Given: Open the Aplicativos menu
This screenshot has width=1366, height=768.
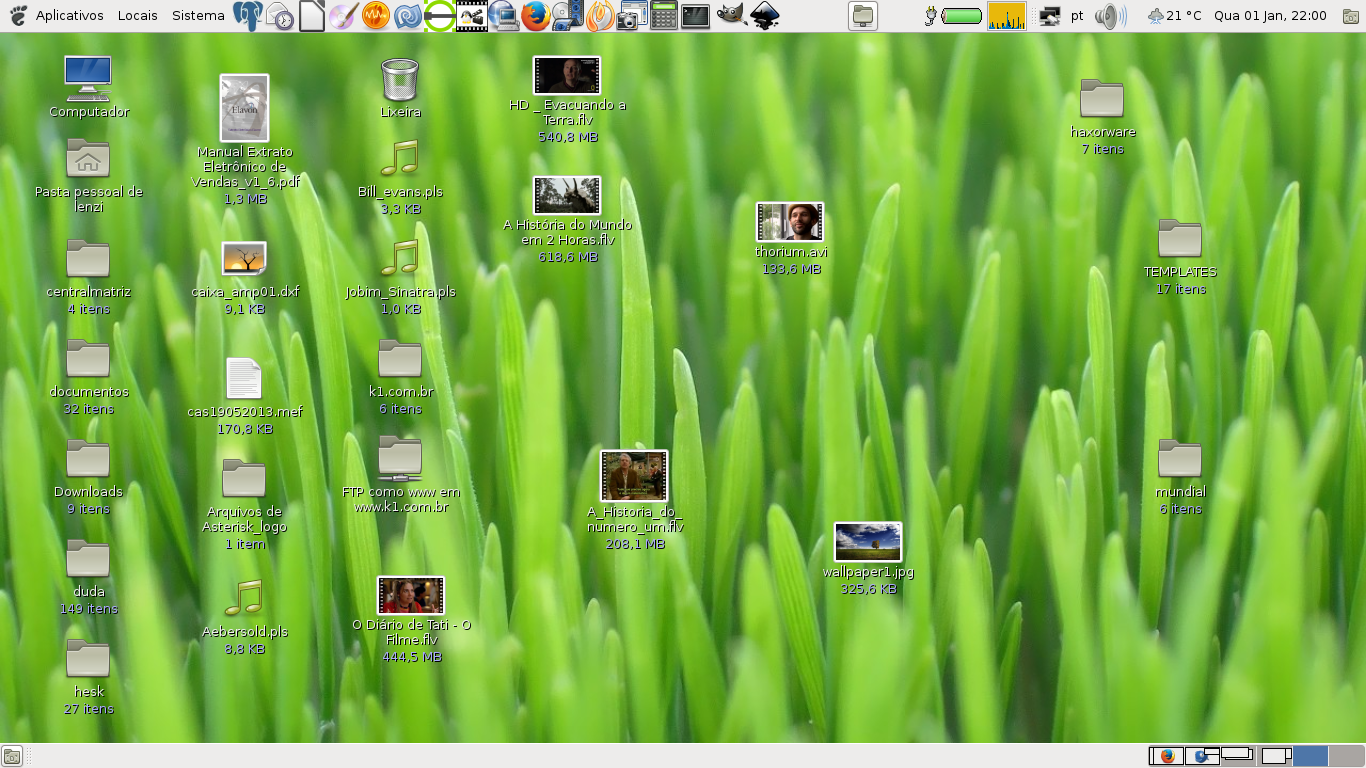Looking at the screenshot, I should tap(69, 16).
